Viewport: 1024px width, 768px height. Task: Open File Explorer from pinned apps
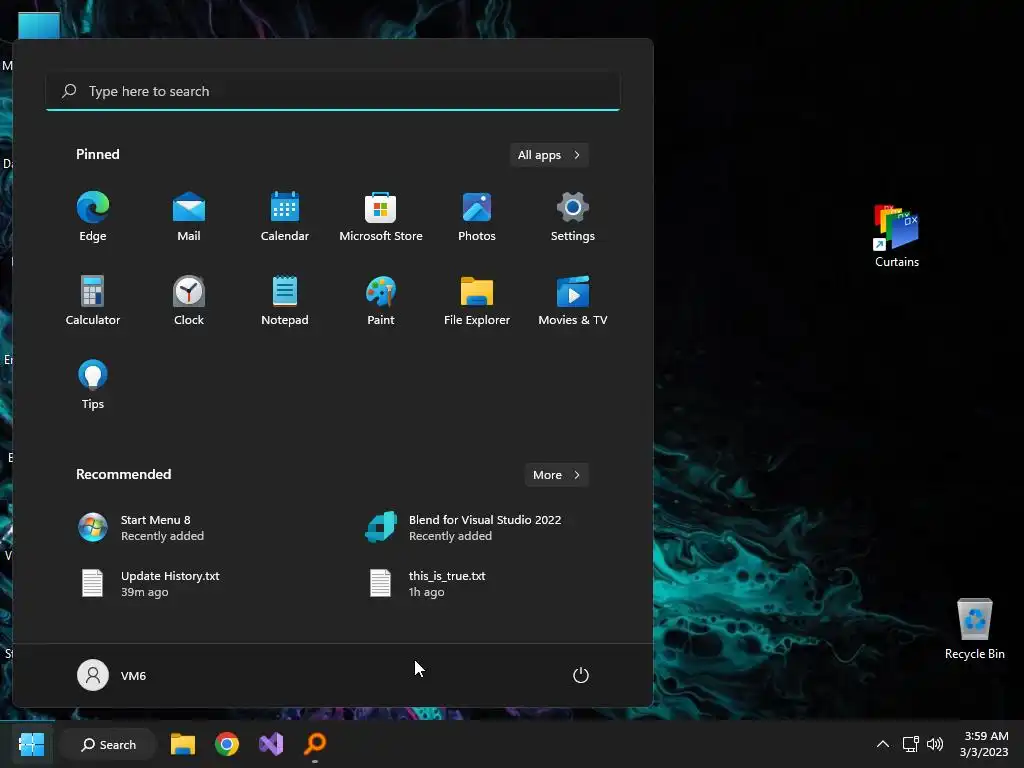click(x=477, y=300)
